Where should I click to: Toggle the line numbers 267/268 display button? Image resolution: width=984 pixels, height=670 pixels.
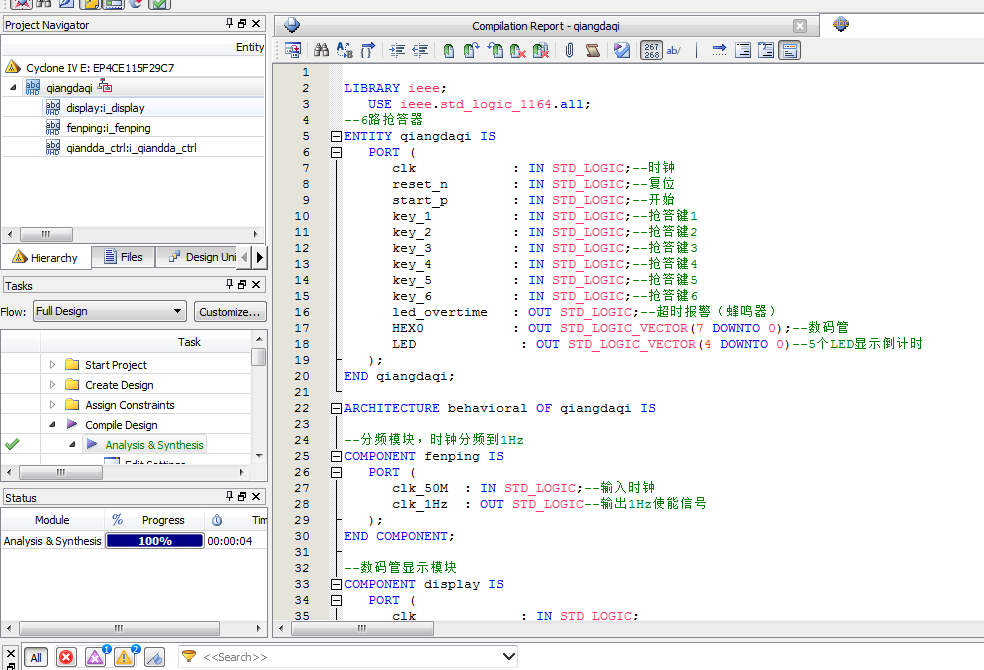pyautogui.click(x=651, y=50)
